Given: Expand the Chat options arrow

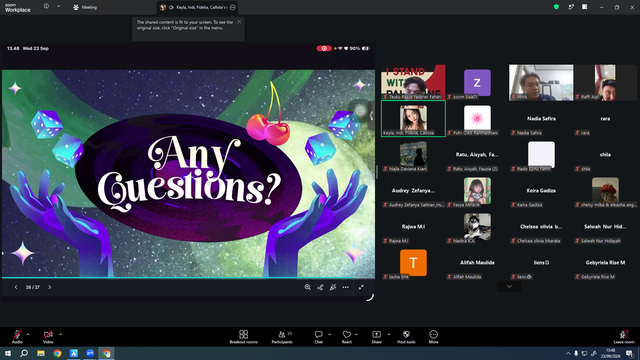Looking at the screenshot, I should point(330,334).
